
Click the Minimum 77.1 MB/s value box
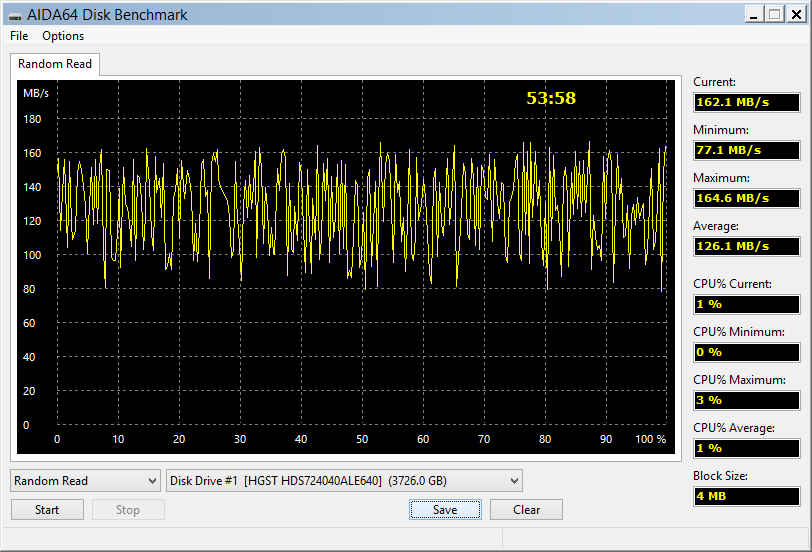(747, 150)
